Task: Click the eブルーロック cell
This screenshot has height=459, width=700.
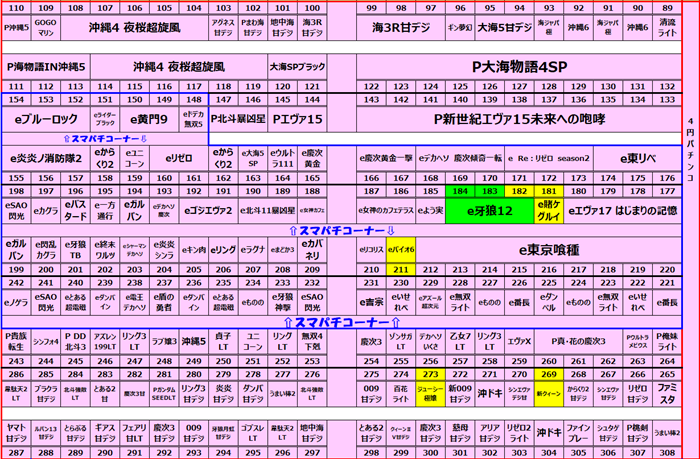Action: click(46, 119)
